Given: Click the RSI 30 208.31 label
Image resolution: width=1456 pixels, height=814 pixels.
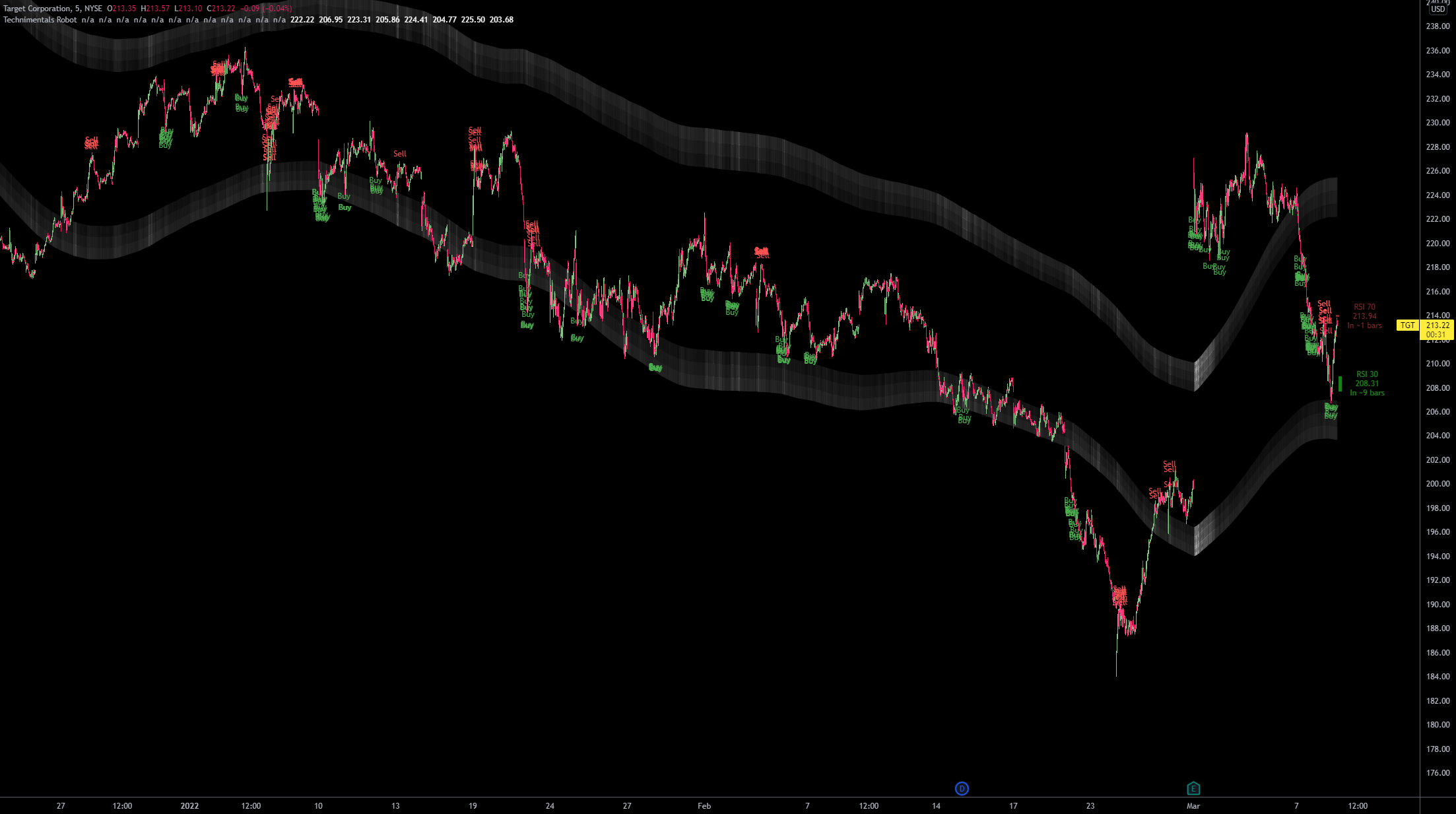Looking at the screenshot, I should (x=1367, y=384).
